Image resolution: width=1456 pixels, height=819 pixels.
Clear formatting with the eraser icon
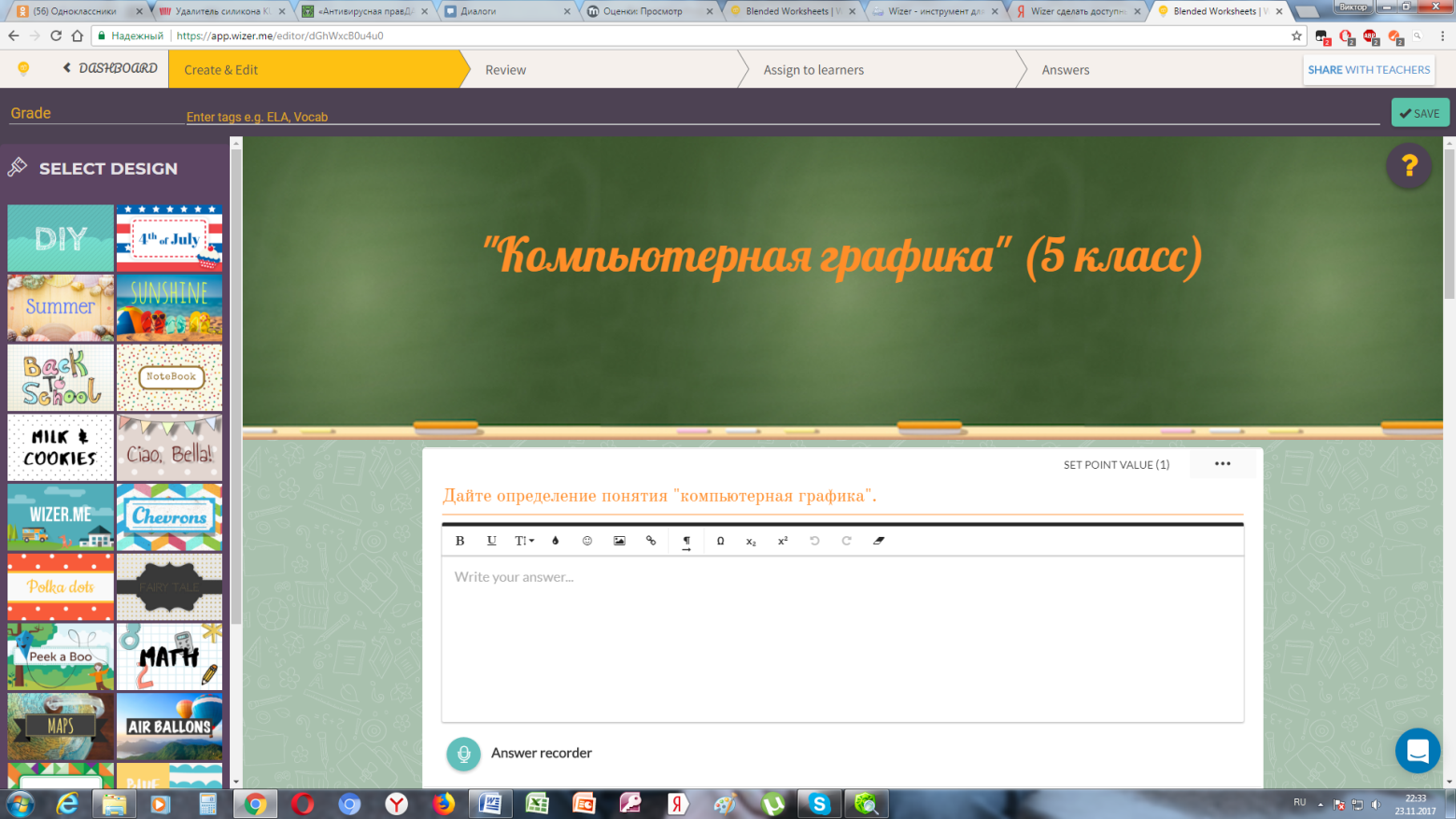coord(879,541)
